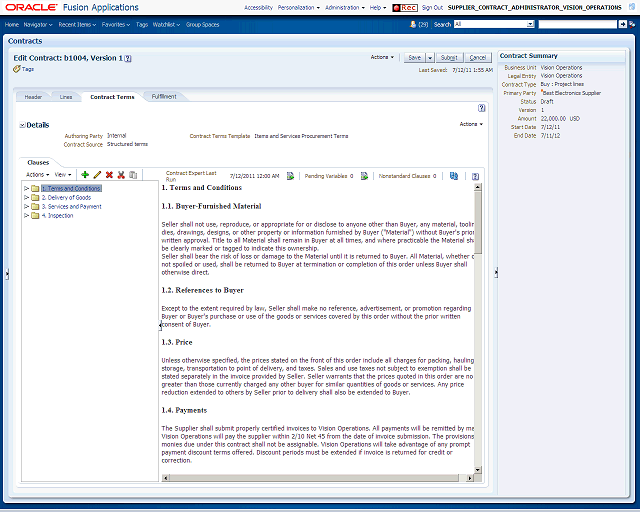Click the Delivery of Goods folder icon
The width and height of the screenshot is (640, 512).
pyautogui.click(x=36, y=197)
